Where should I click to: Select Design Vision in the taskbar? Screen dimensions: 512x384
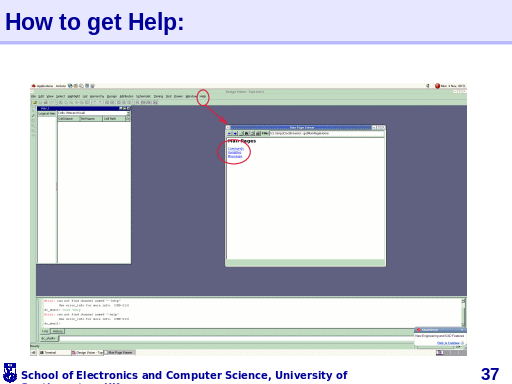(87, 353)
